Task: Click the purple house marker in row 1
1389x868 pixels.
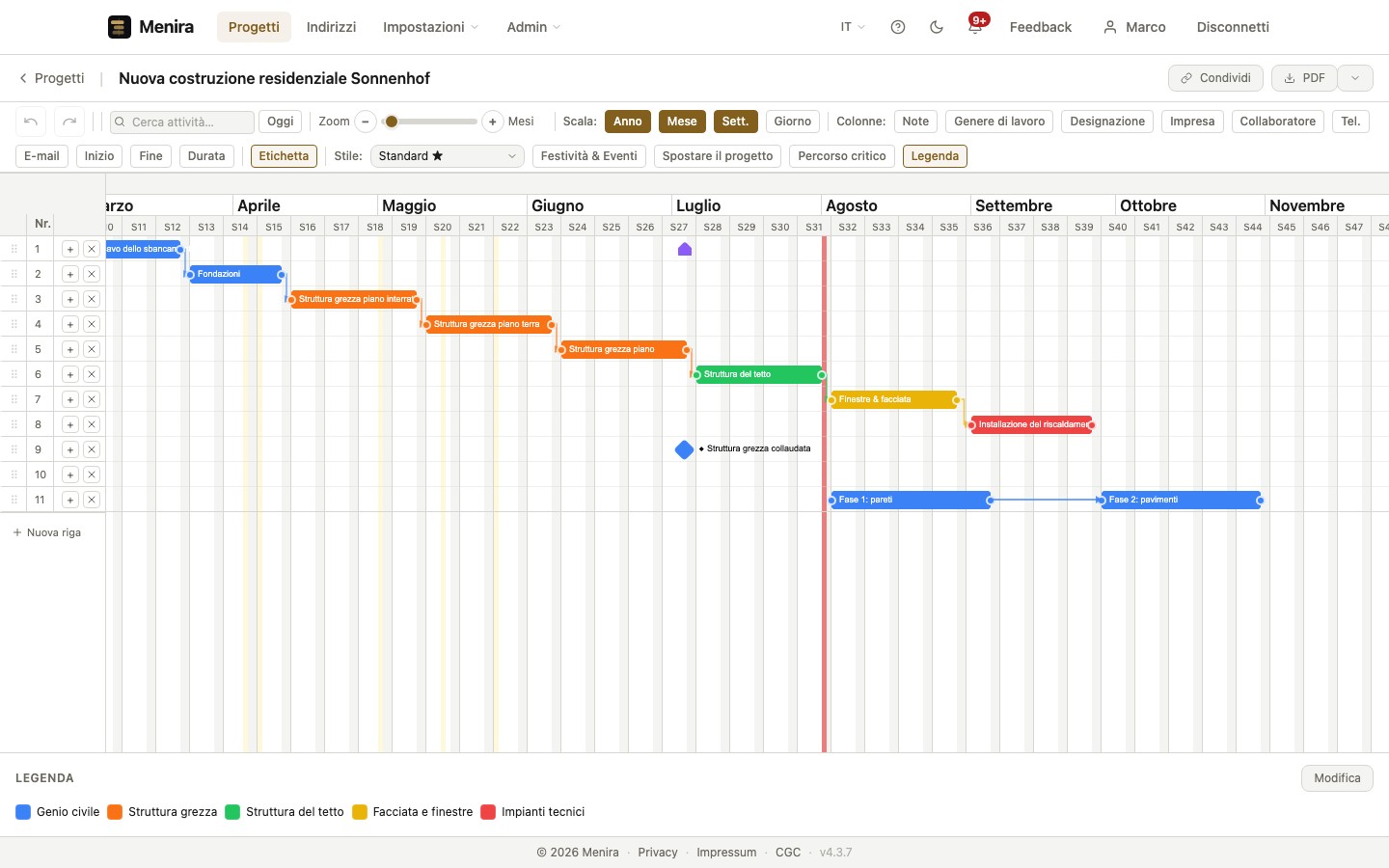Action: pyautogui.click(x=685, y=249)
